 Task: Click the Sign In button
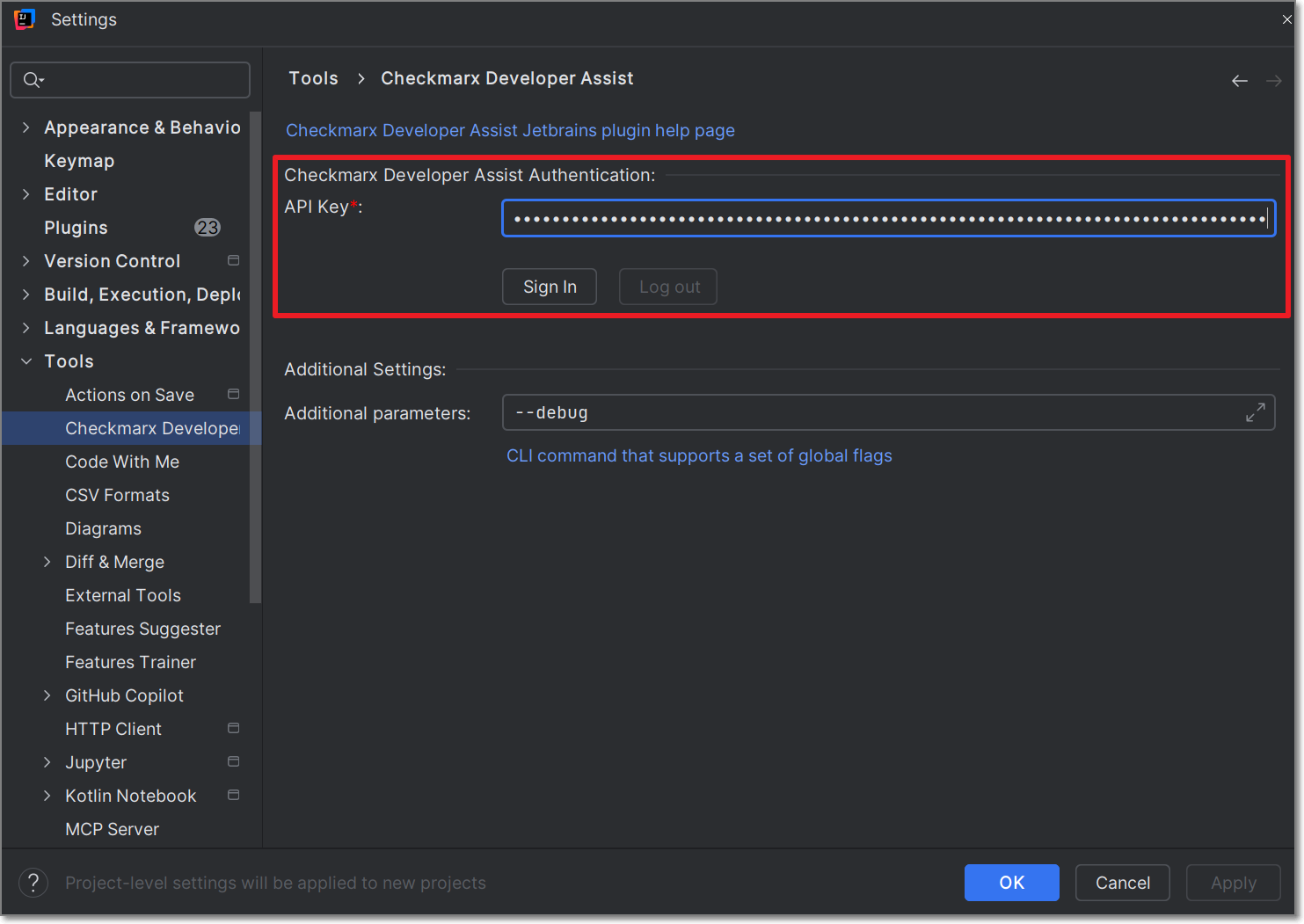coord(549,287)
